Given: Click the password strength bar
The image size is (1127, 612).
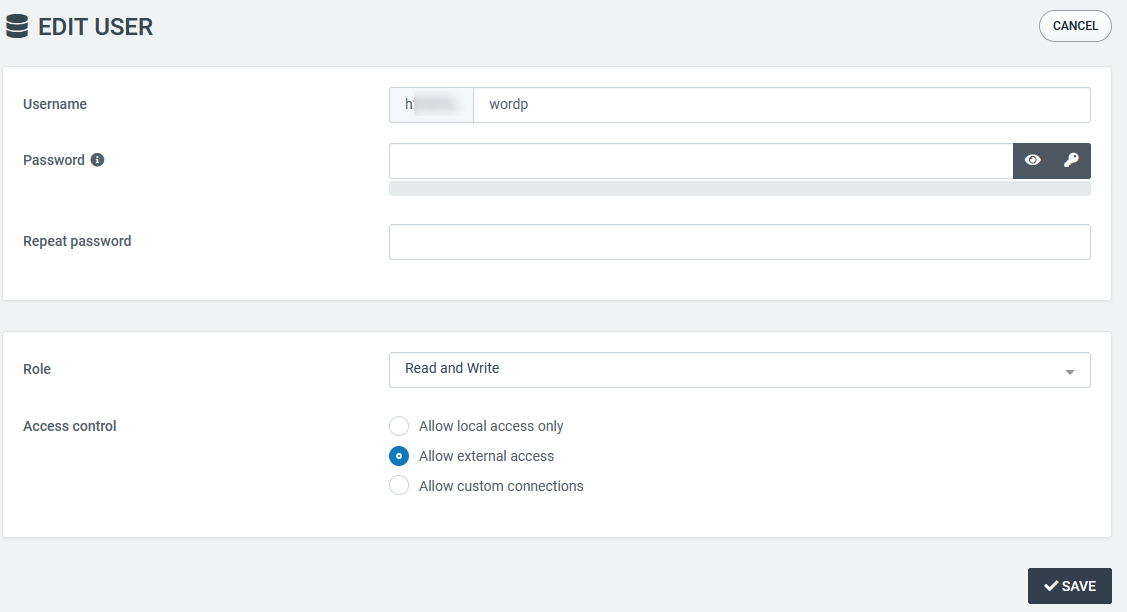Looking at the screenshot, I should (740, 188).
